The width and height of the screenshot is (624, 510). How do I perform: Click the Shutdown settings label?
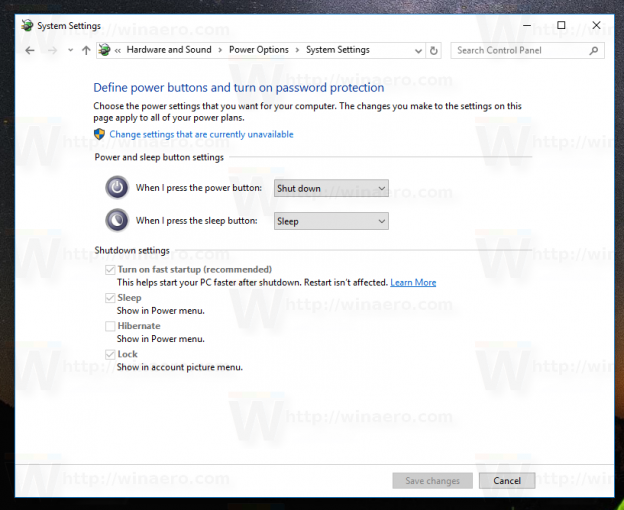pos(132,250)
